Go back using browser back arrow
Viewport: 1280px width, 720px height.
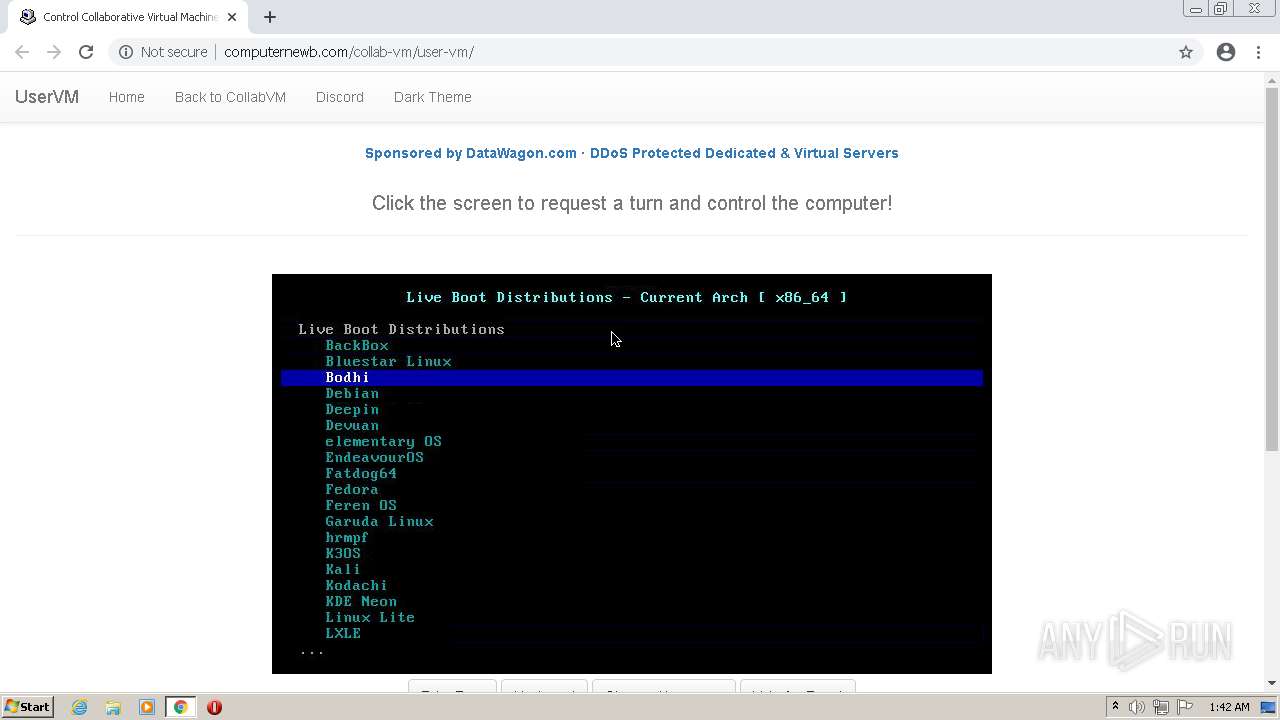tap(22, 52)
